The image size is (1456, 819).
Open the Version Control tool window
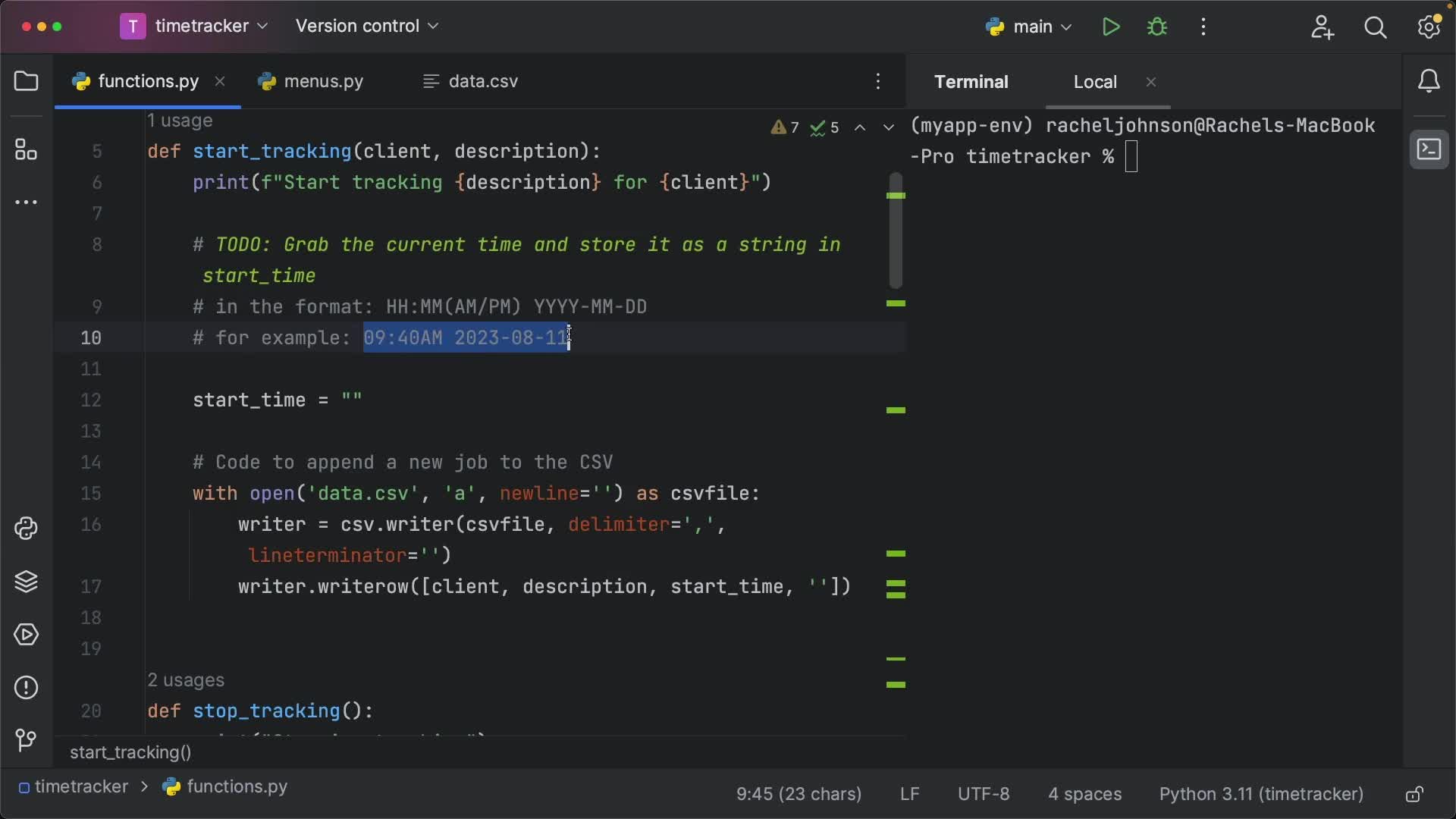coord(27,741)
